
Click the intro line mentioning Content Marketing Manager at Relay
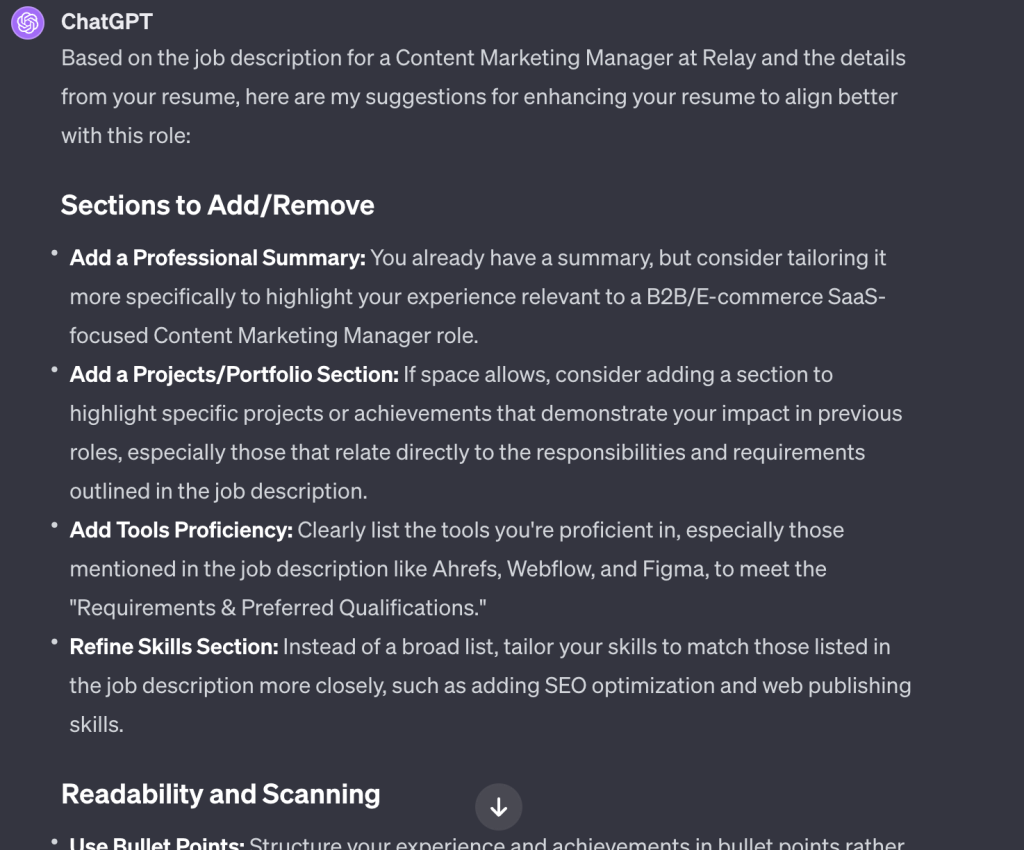tap(483, 58)
